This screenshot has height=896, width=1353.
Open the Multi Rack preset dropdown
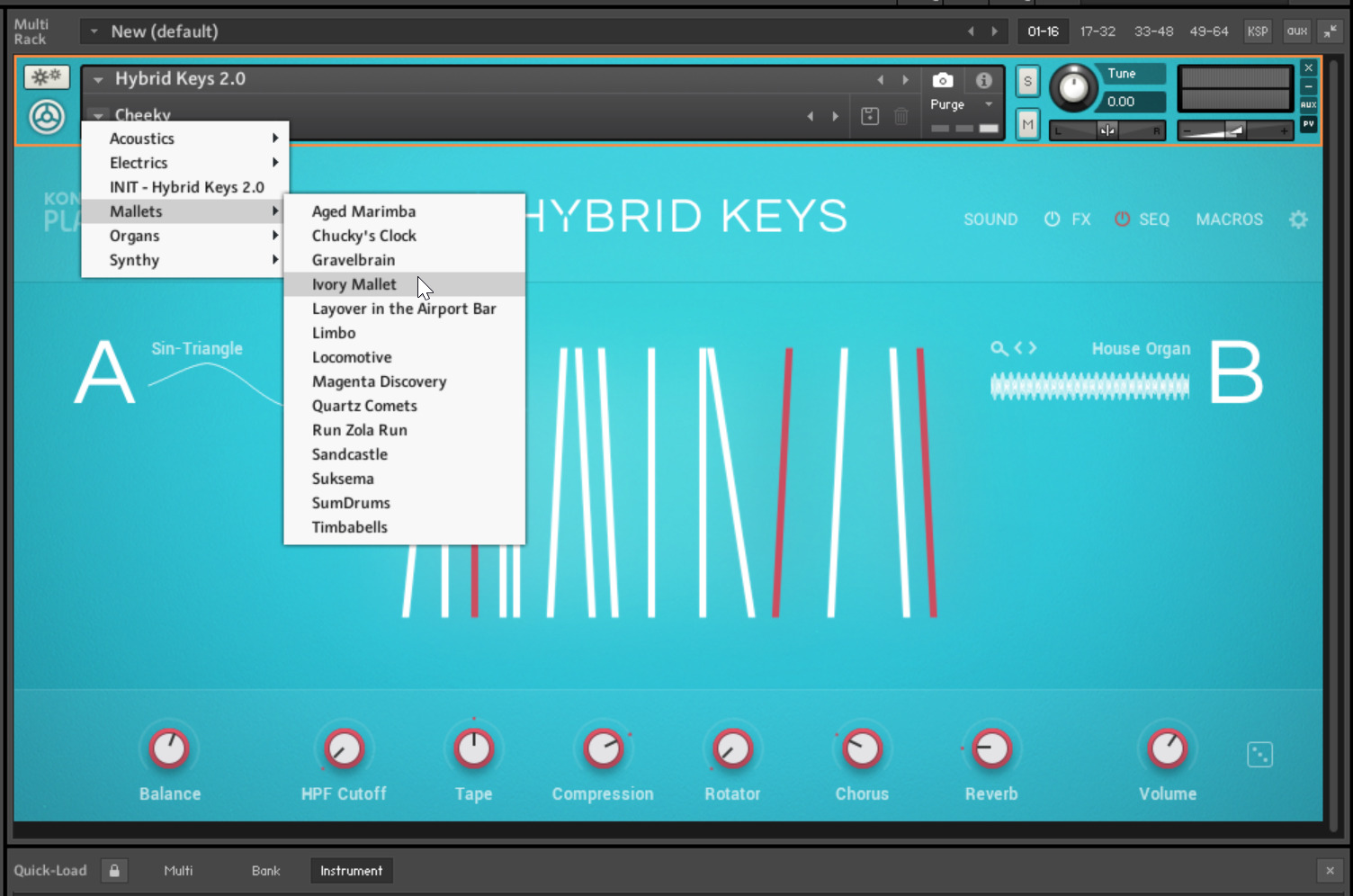tap(94, 31)
